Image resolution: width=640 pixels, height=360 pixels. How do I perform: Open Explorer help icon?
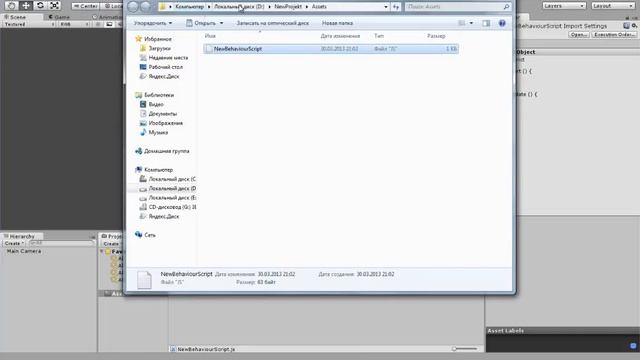(502, 23)
